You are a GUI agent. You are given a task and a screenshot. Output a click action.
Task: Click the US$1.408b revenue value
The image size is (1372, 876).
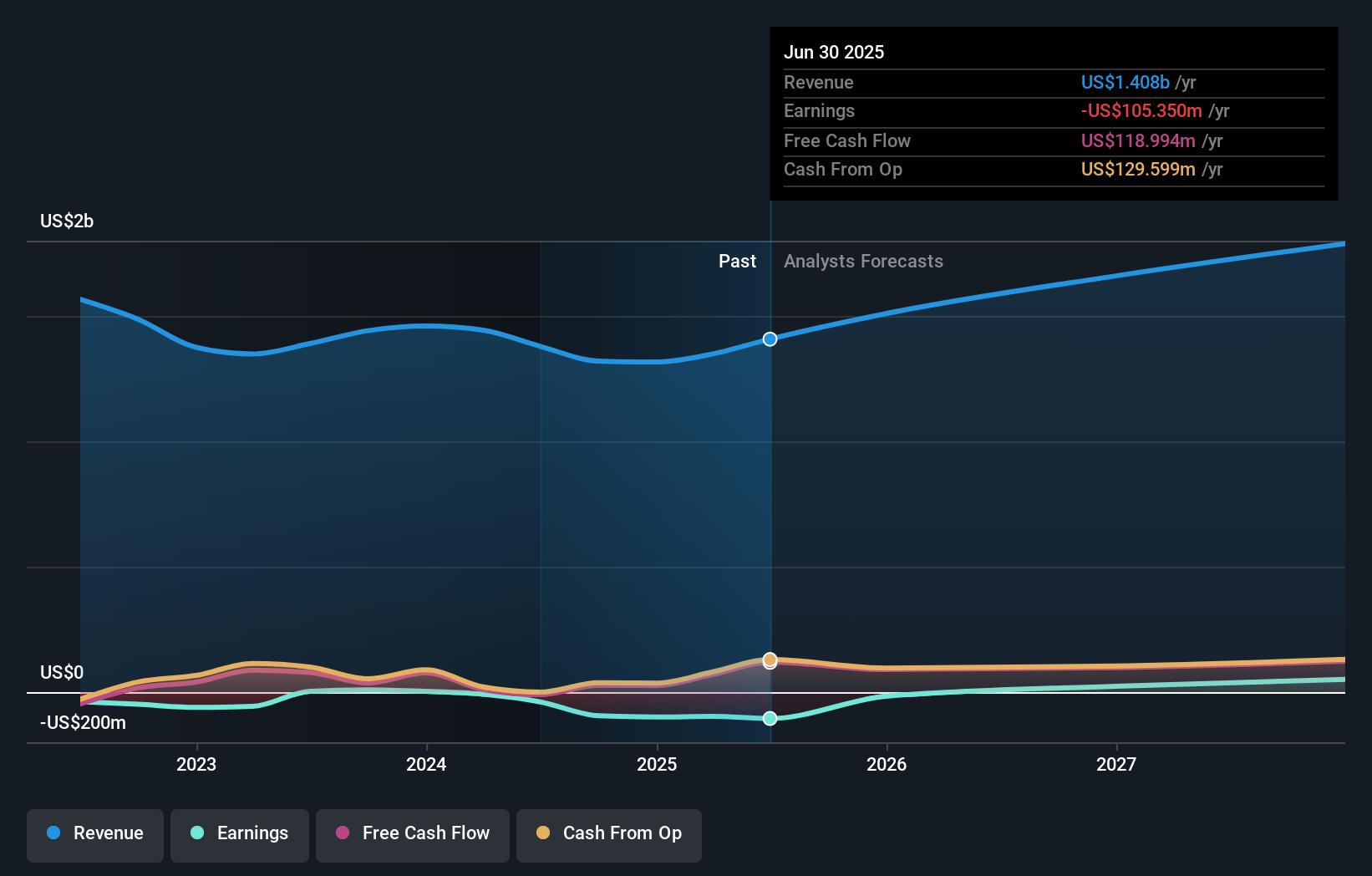(x=1126, y=82)
